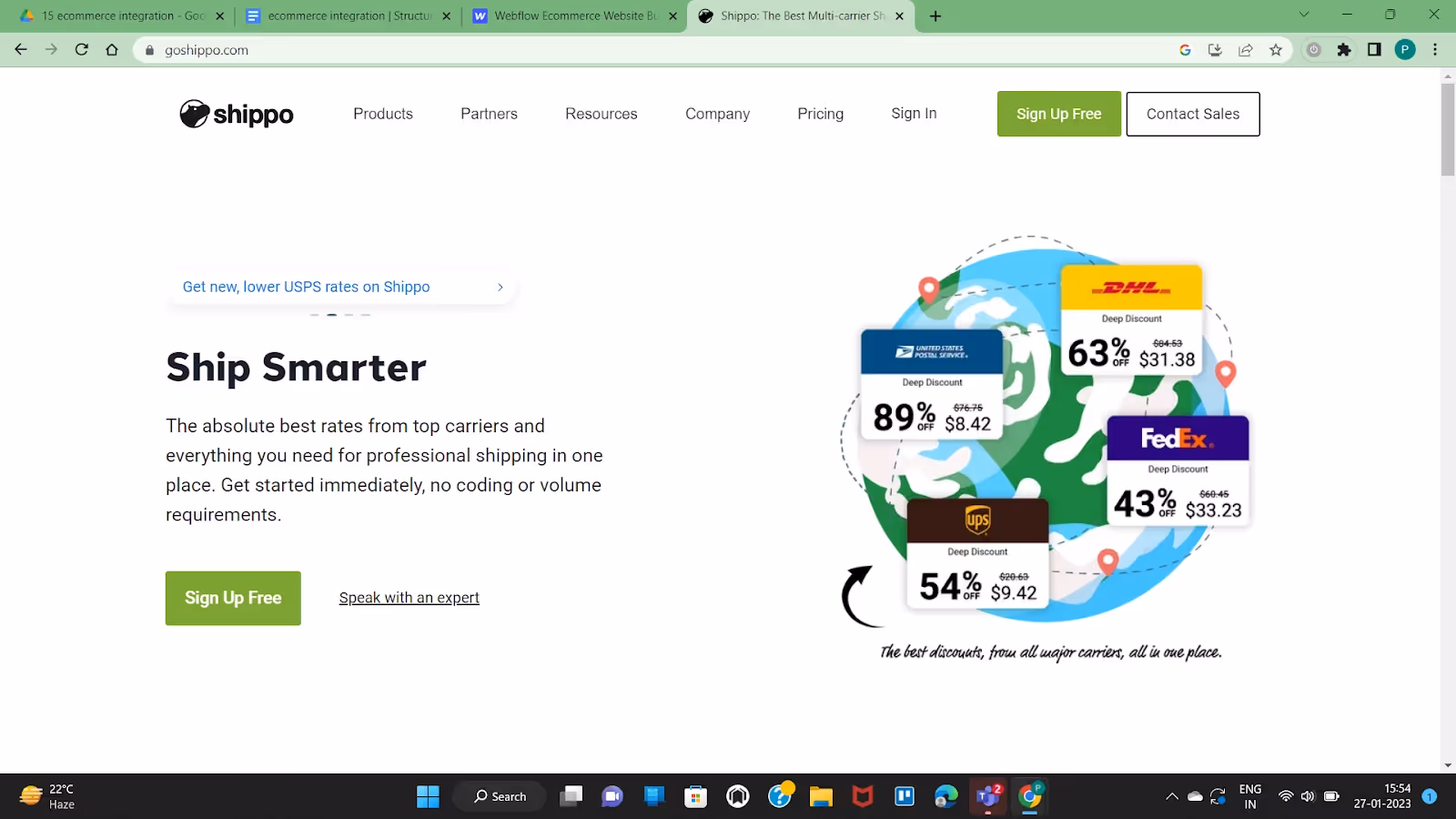
Task: Open the Company menu
Action: point(718,114)
